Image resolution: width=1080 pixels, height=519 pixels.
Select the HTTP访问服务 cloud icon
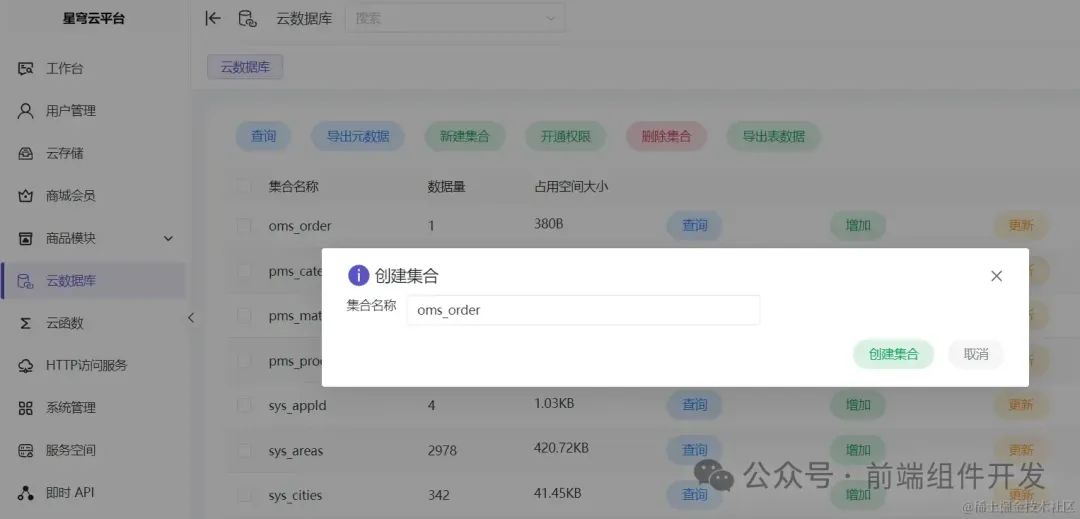(25, 366)
